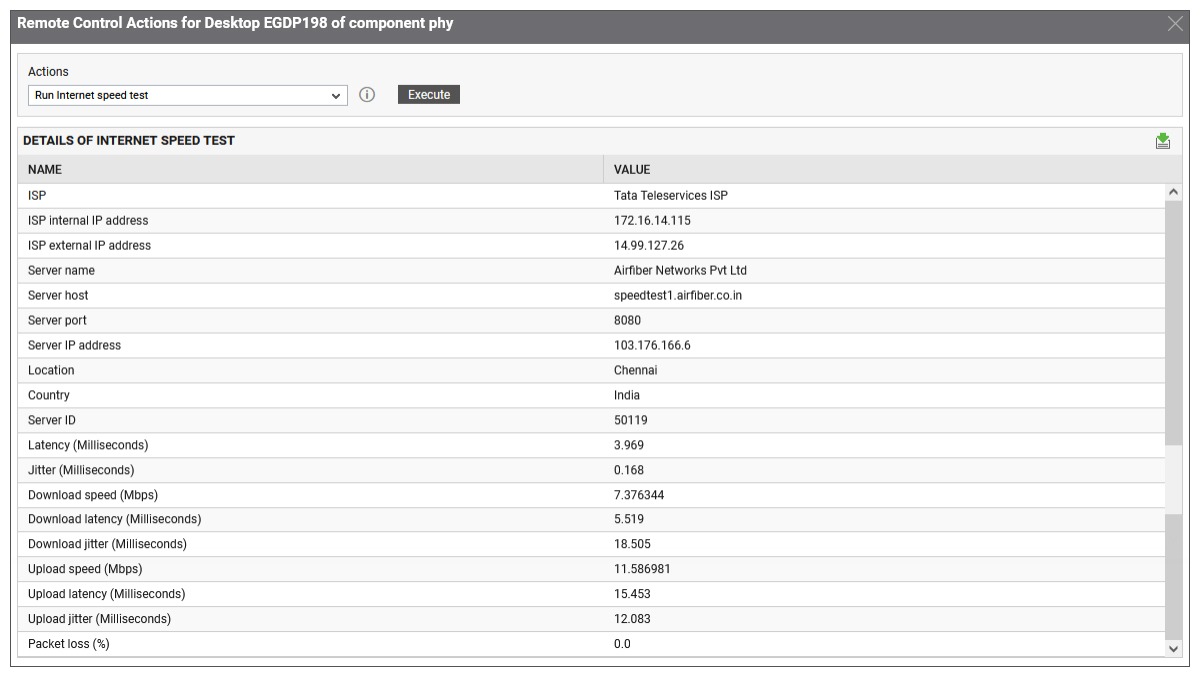Screen dimensions: 1200x677
Task: Click the info icon beside Actions dropdown
Action: 367,95
